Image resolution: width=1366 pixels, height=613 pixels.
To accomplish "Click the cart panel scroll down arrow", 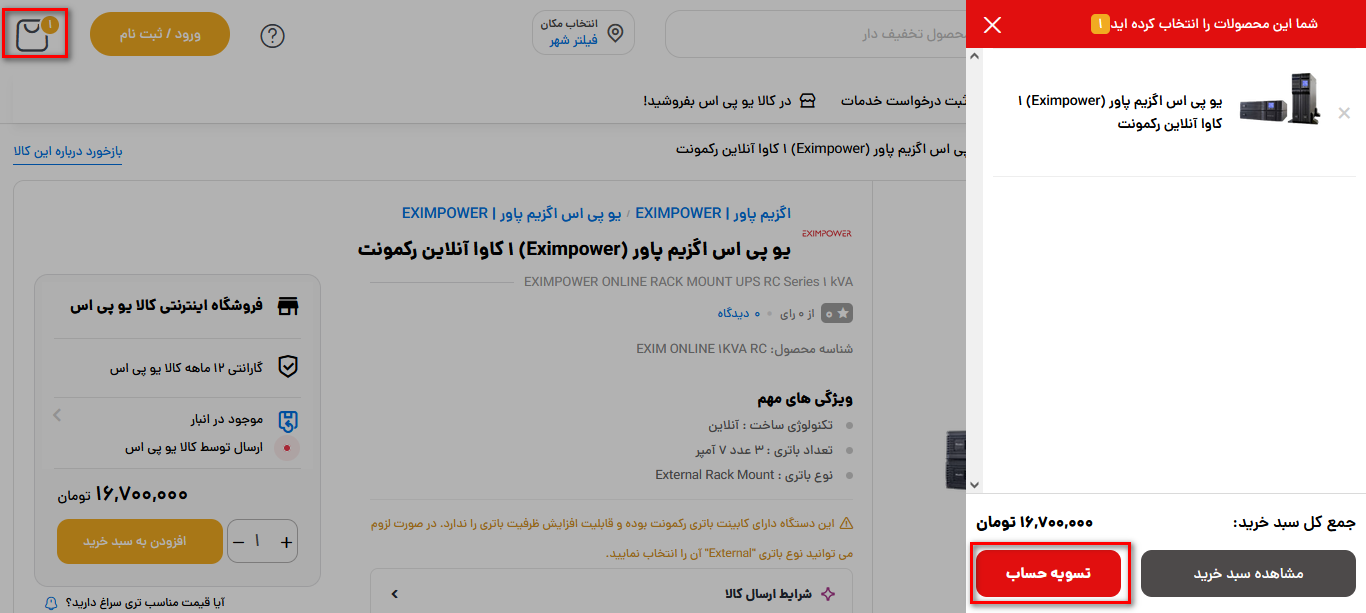I will tap(975, 485).
